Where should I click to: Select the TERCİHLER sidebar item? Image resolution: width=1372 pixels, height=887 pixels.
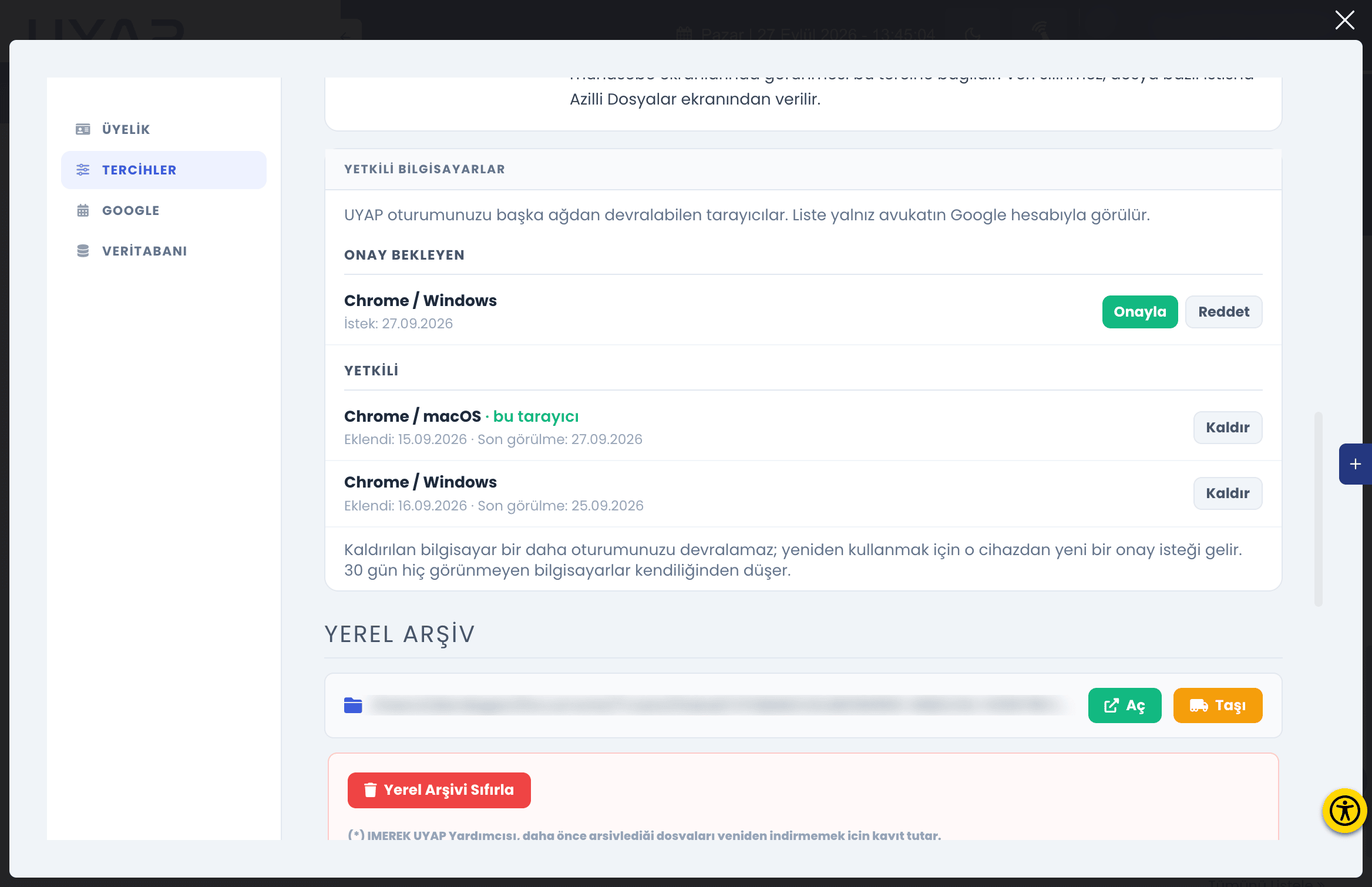tap(163, 170)
